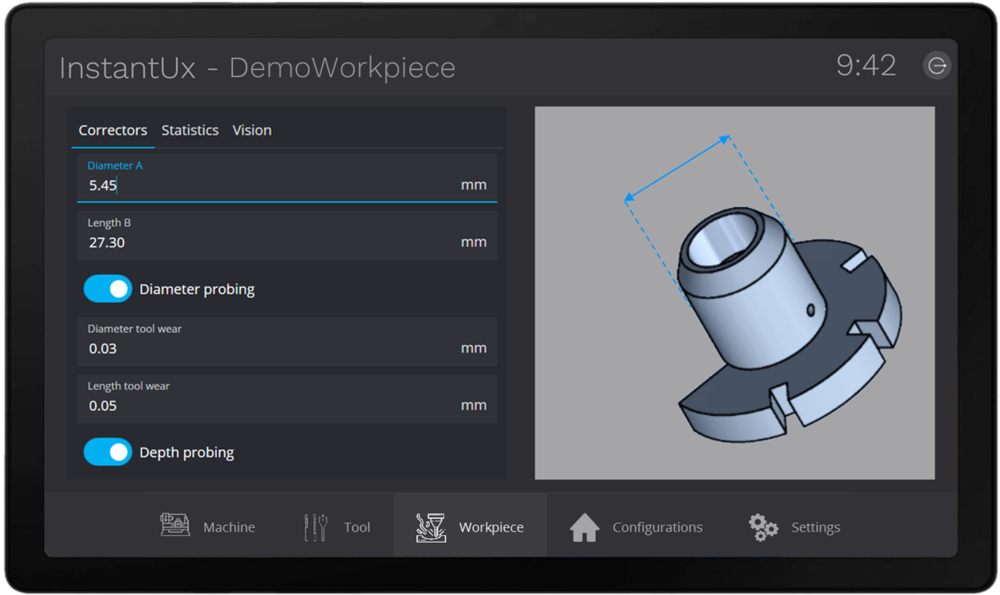Focus the Diameter A input field
Image resolution: width=1000 pixels, height=595 pixels.
pyautogui.click(x=270, y=185)
